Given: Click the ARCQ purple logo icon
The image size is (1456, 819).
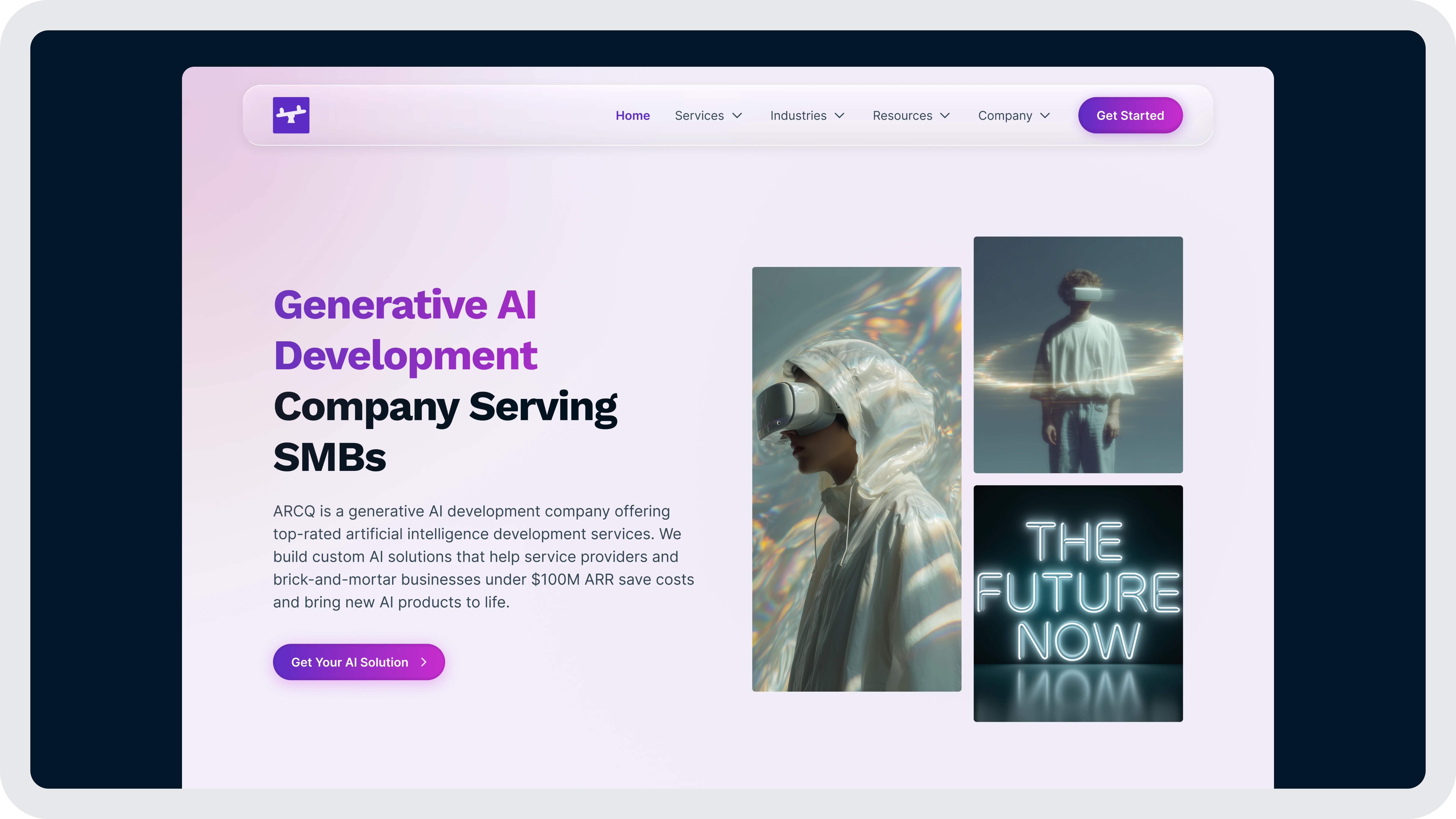Looking at the screenshot, I should coord(291,115).
